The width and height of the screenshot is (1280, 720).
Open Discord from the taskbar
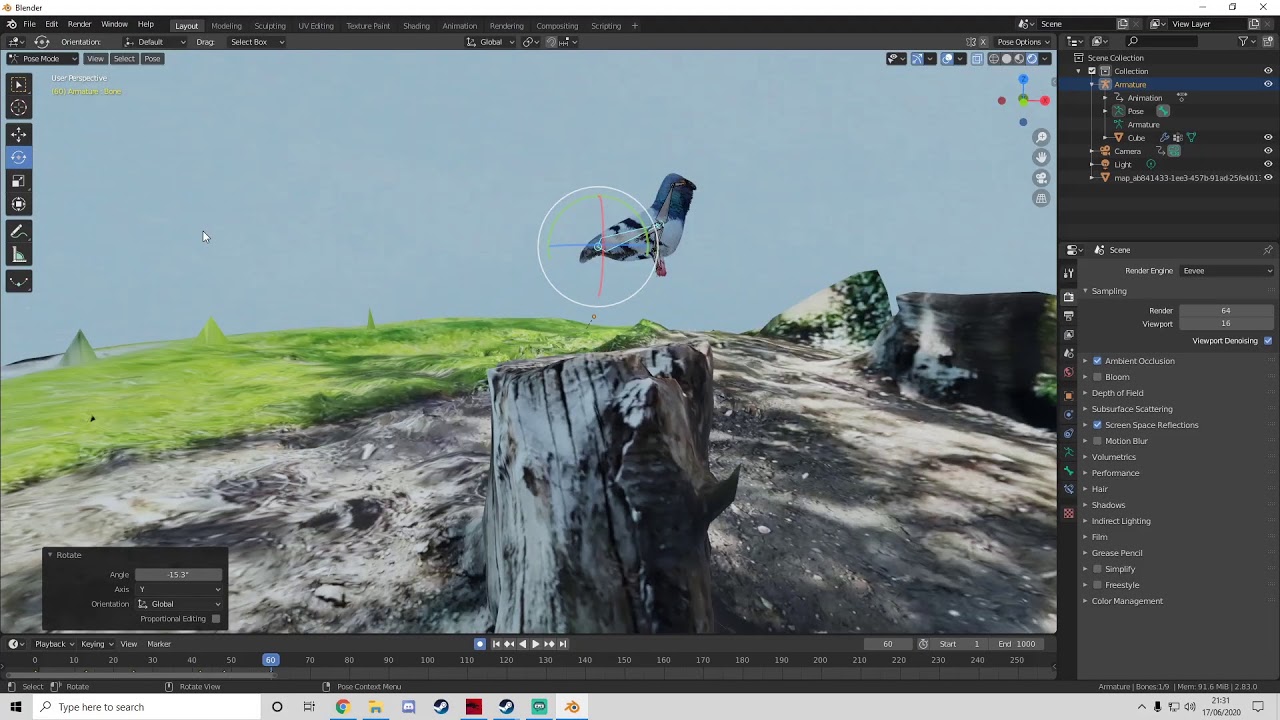408,707
